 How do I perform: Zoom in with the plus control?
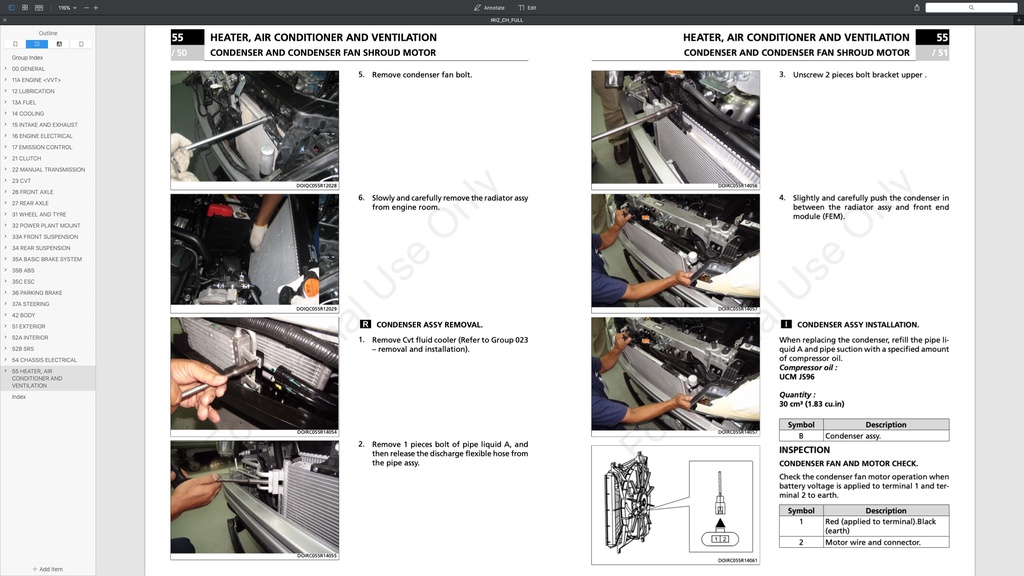(97, 7)
